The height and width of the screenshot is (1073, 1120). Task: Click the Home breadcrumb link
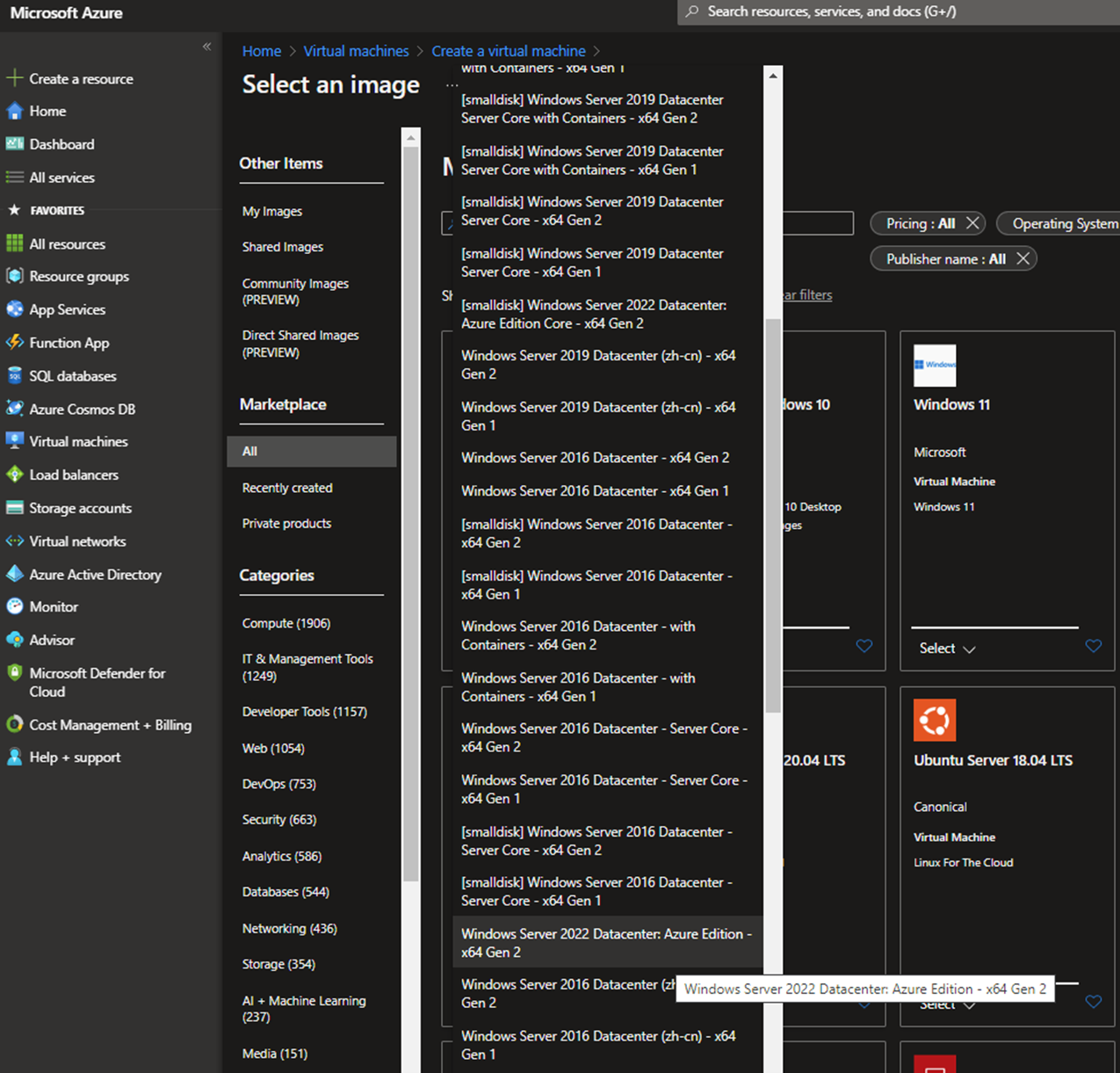pos(262,51)
